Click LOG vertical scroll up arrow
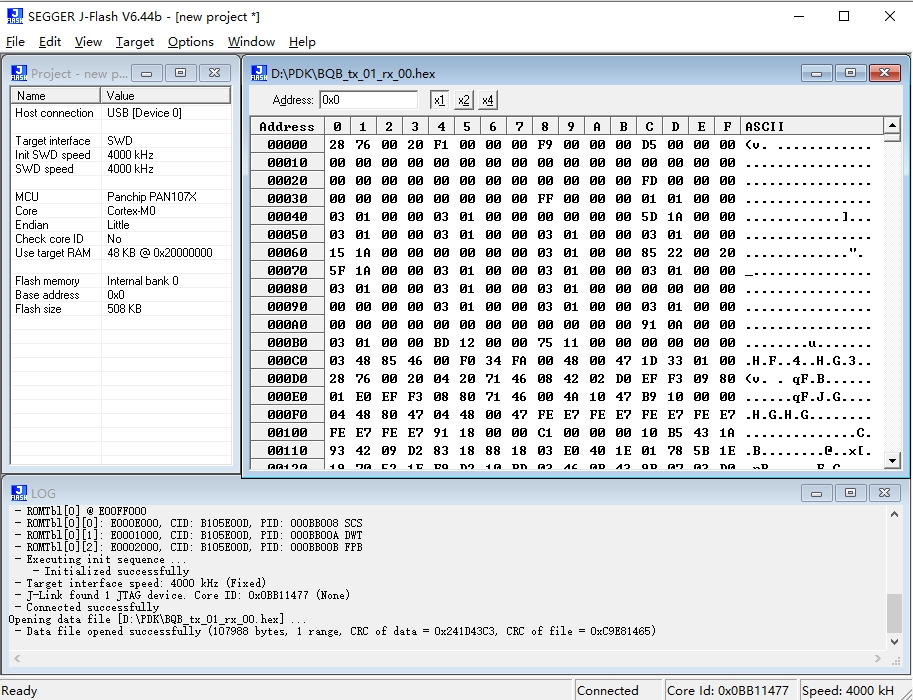 (x=894, y=514)
